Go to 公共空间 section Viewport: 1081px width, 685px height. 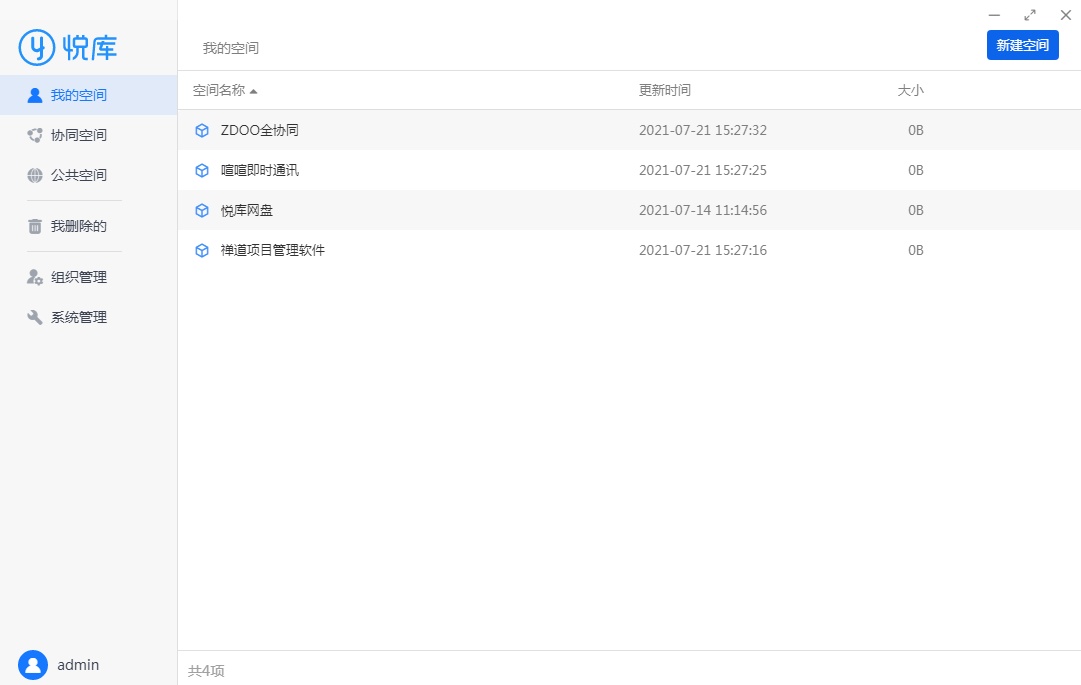pyautogui.click(x=88, y=175)
